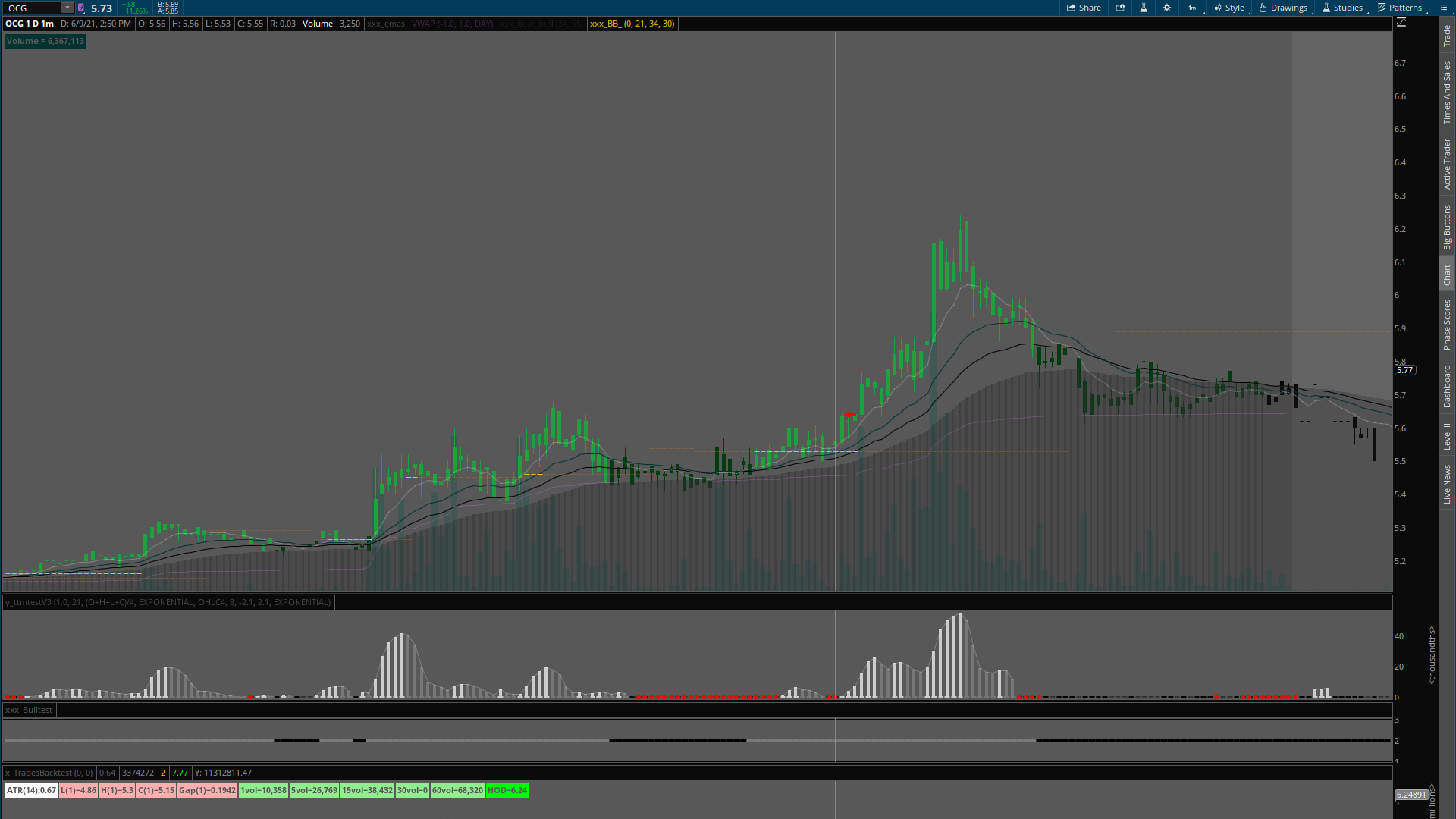This screenshot has height=819, width=1456.
Task: Open the chart alert notification icon
Action: 1120,8
